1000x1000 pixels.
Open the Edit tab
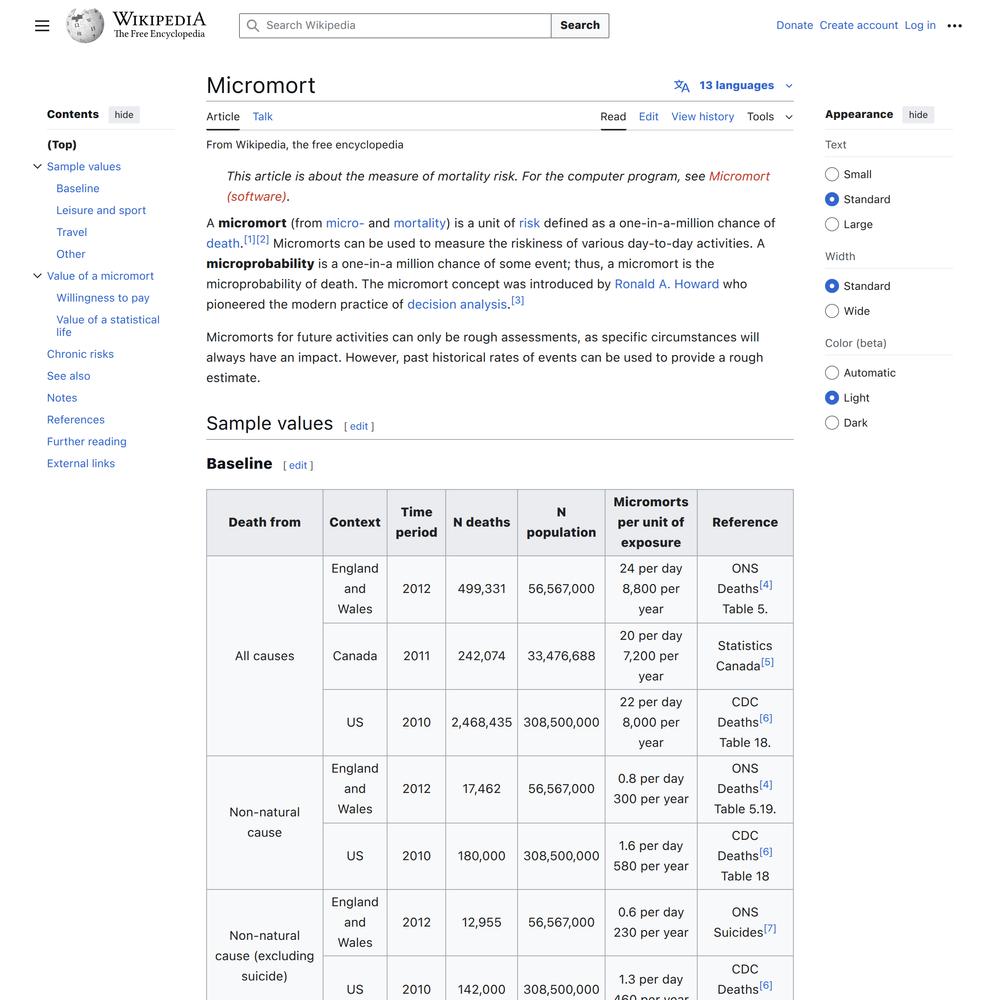click(649, 117)
